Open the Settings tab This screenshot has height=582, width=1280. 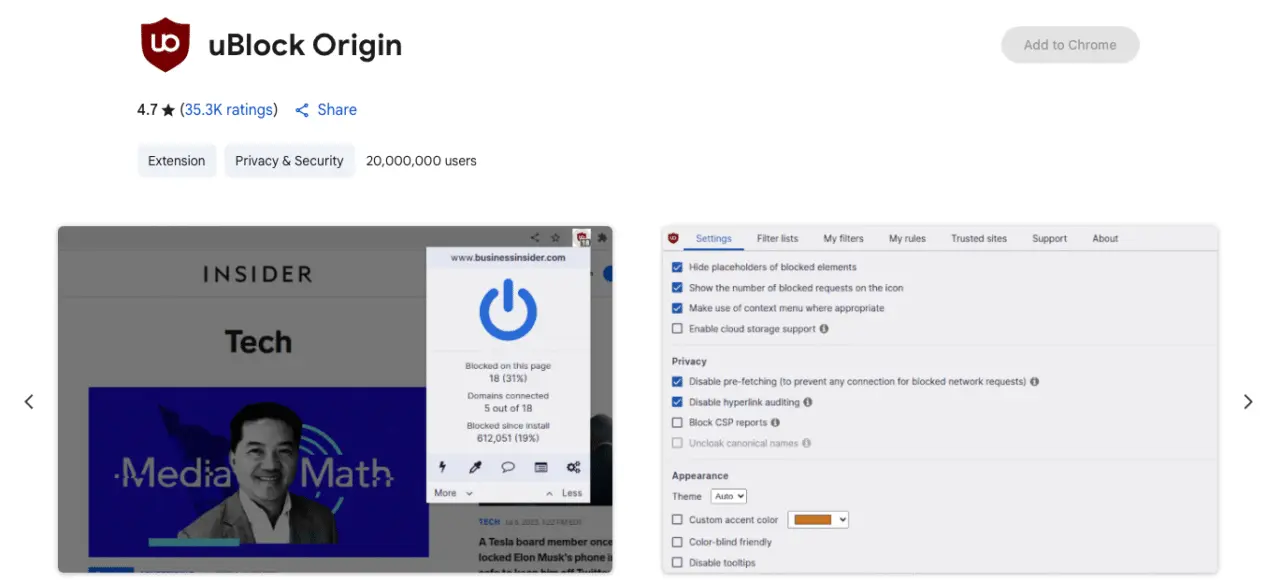coord(714,239)
